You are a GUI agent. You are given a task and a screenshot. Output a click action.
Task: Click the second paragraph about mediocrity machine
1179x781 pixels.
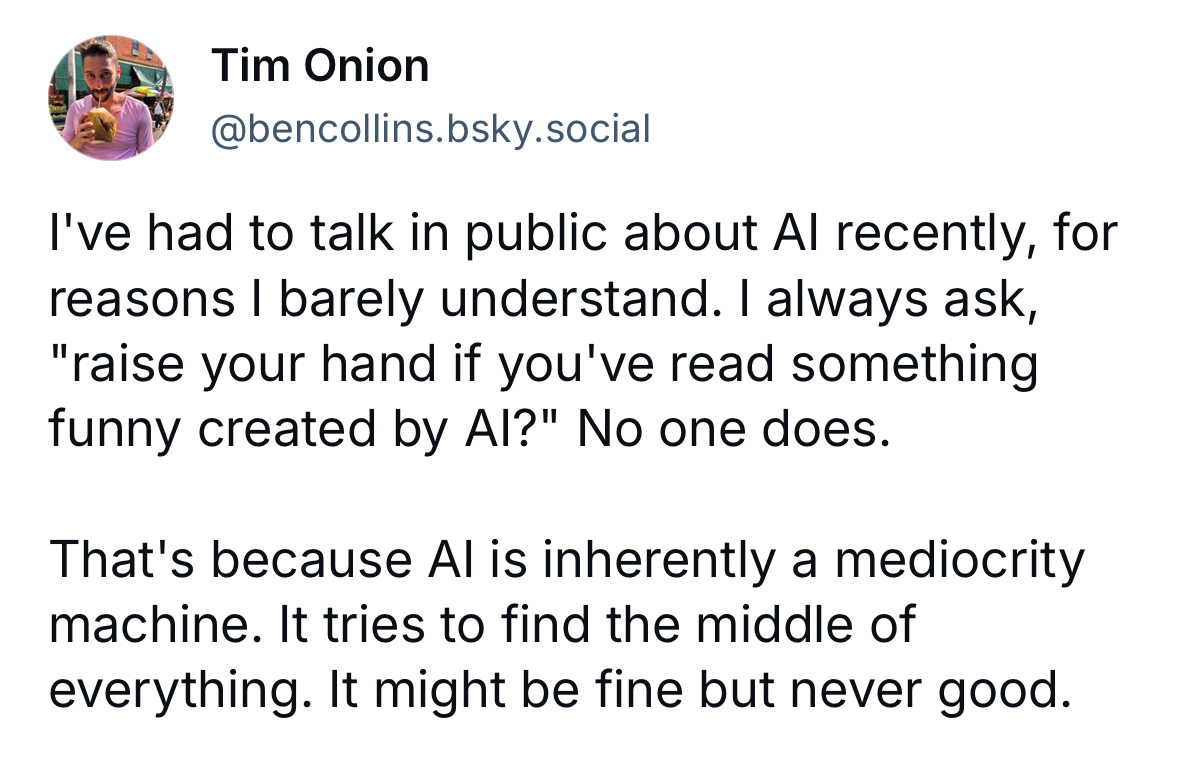tap(566, 624)
